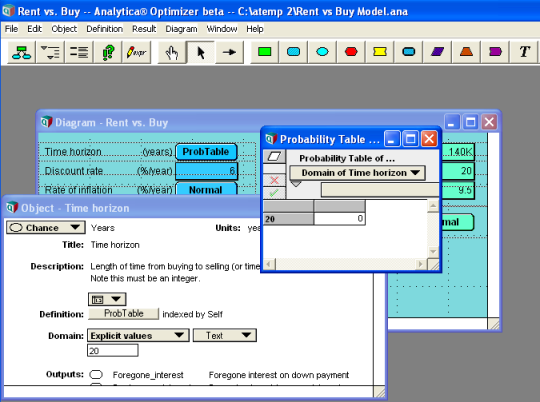The image size is (540, 402).
Task: Maximize the Probability Table window
Action: [x=411, y=139]
